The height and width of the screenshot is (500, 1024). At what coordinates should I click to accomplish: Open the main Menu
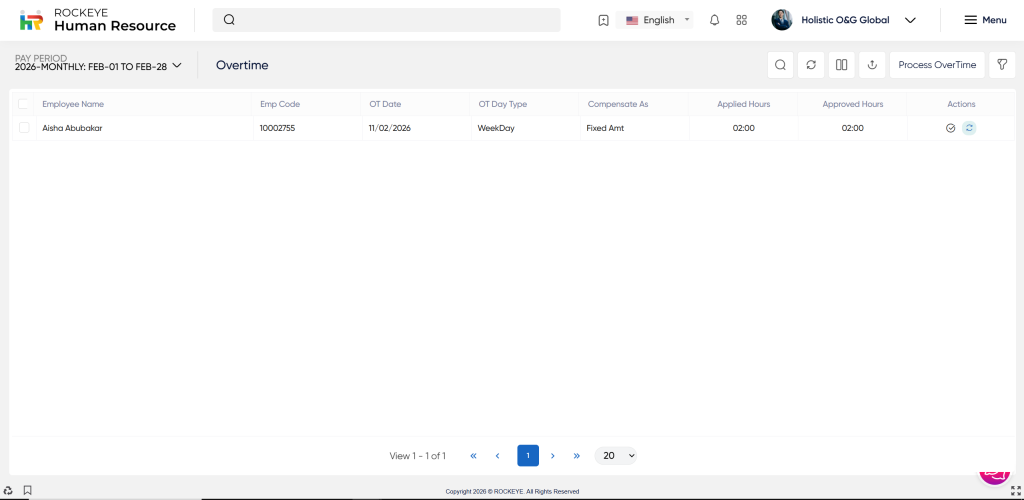985,20
